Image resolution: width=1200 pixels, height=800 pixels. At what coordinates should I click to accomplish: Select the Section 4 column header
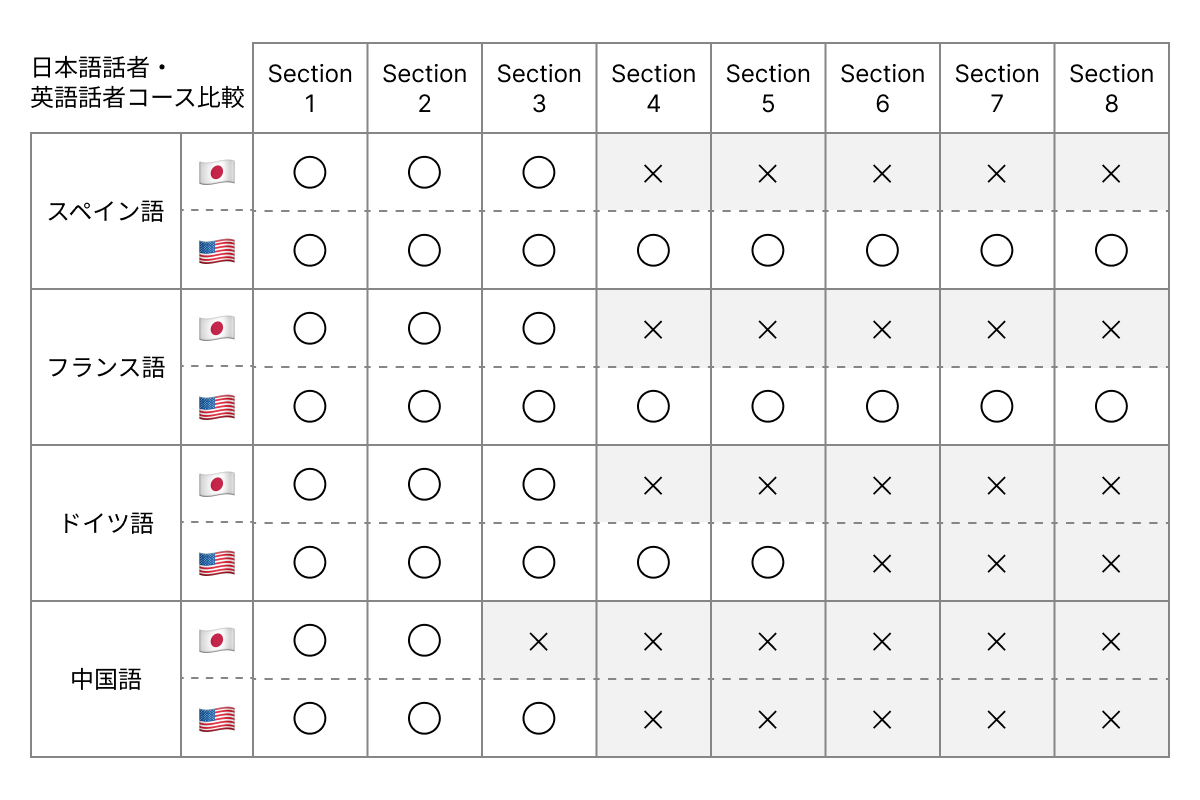click(x=653, y=88)
